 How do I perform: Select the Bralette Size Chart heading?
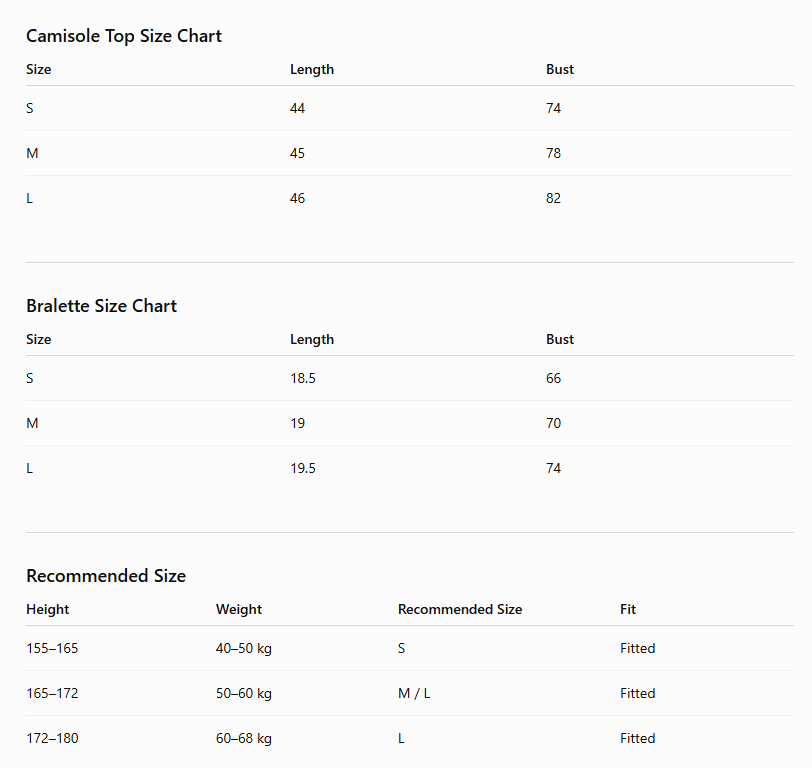pos(102,306)
